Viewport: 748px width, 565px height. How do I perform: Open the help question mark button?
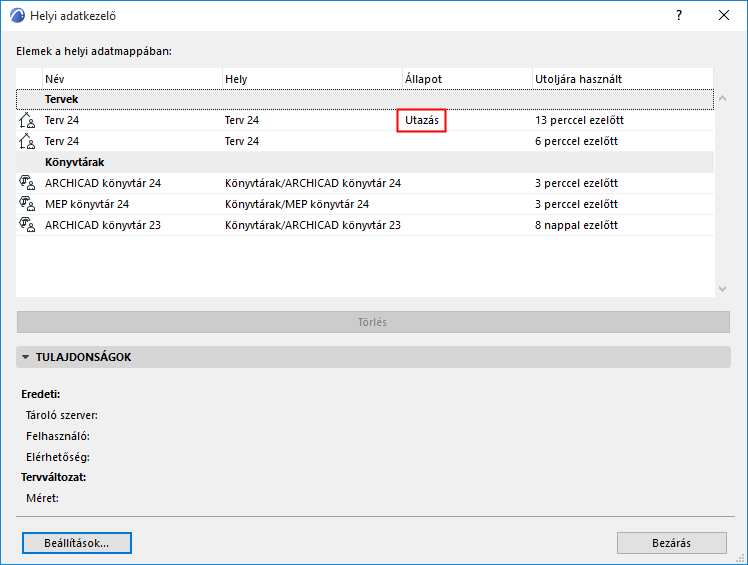click(x=679, y=15)
